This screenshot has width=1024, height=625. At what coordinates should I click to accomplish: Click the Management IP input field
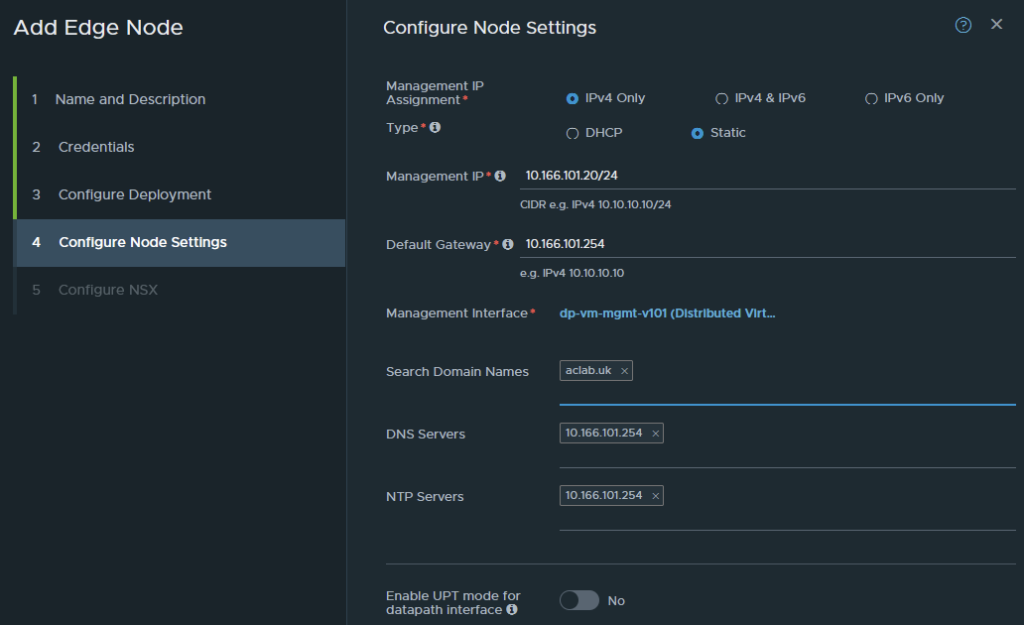coord(766,176)
